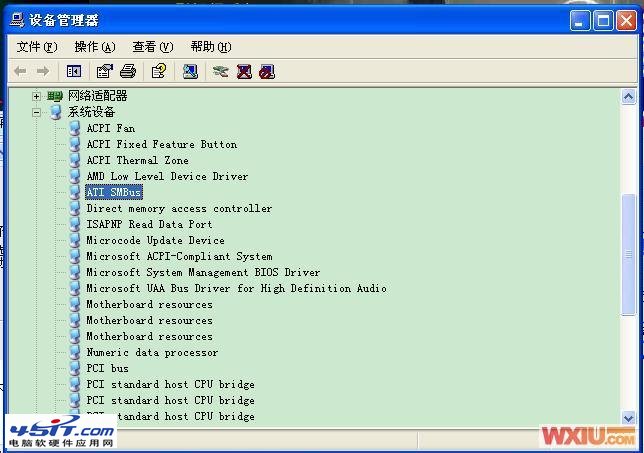Viewport: 644px width, 453px height.
Task: Toggle the console tree pane icon
Action: 74,71
